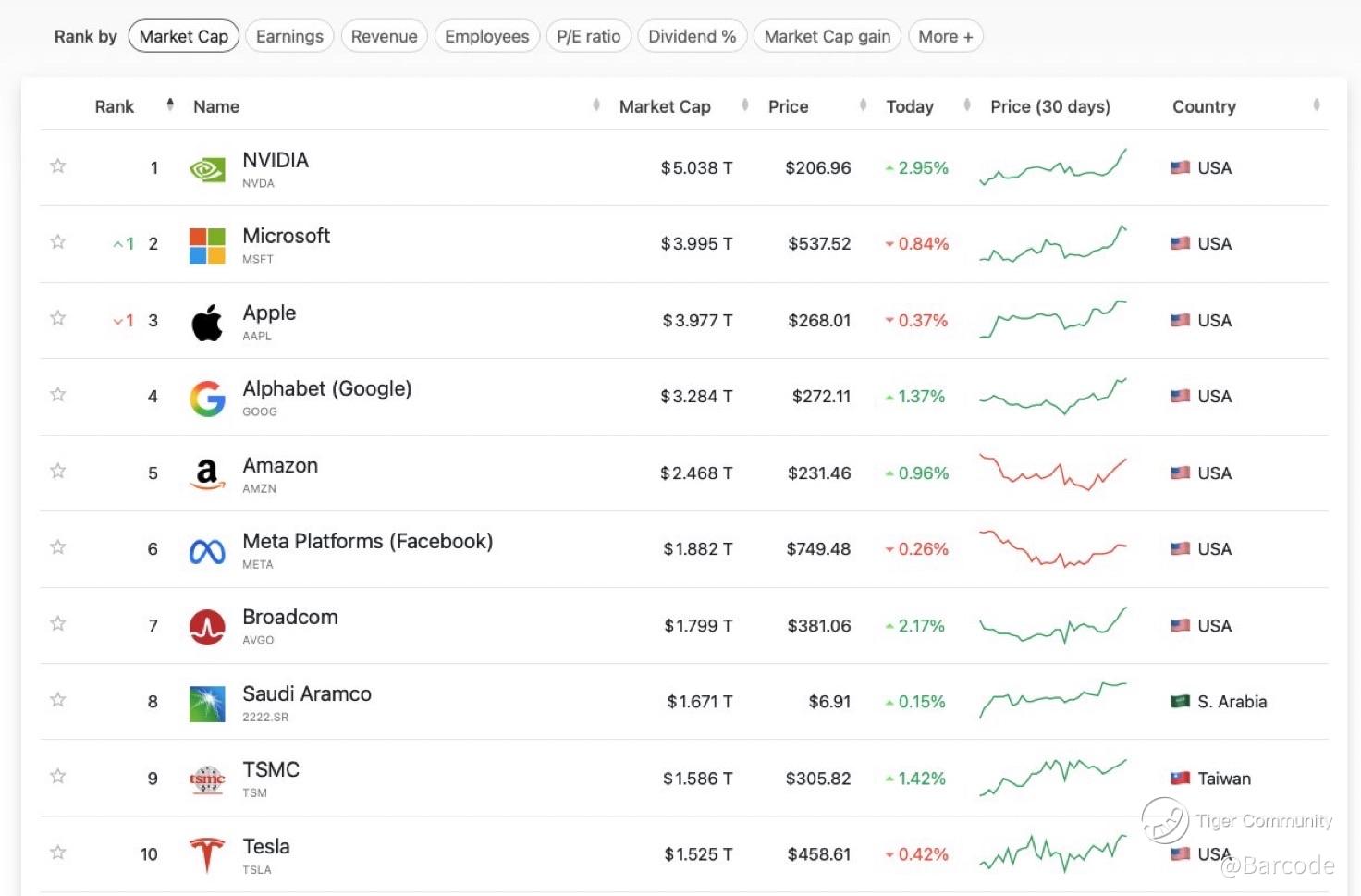The height and width of the screenshot is (896, 1361).
Task: Rank companies by P/E ratio
Action: [588, 37]
